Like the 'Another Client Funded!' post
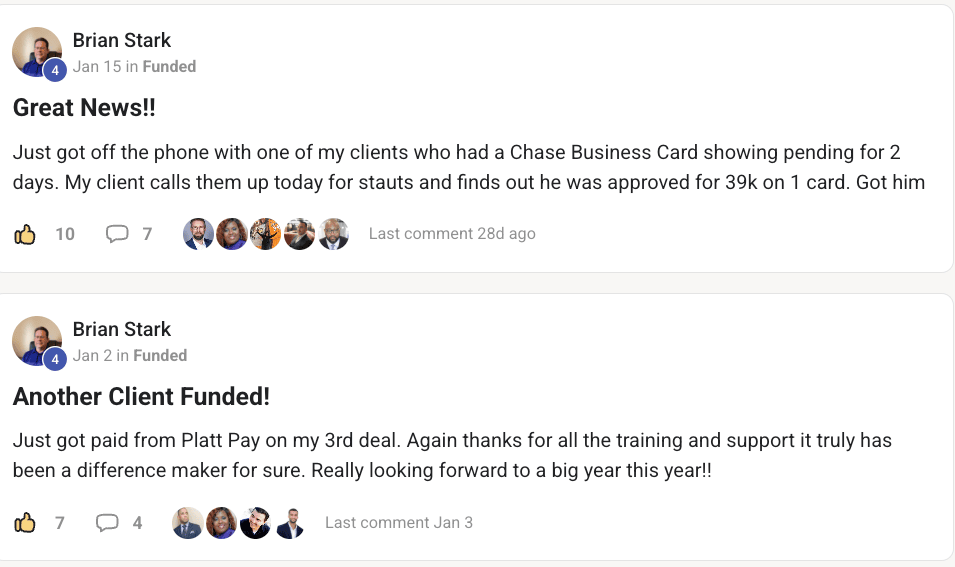955x567 pixels. [25, 523]
